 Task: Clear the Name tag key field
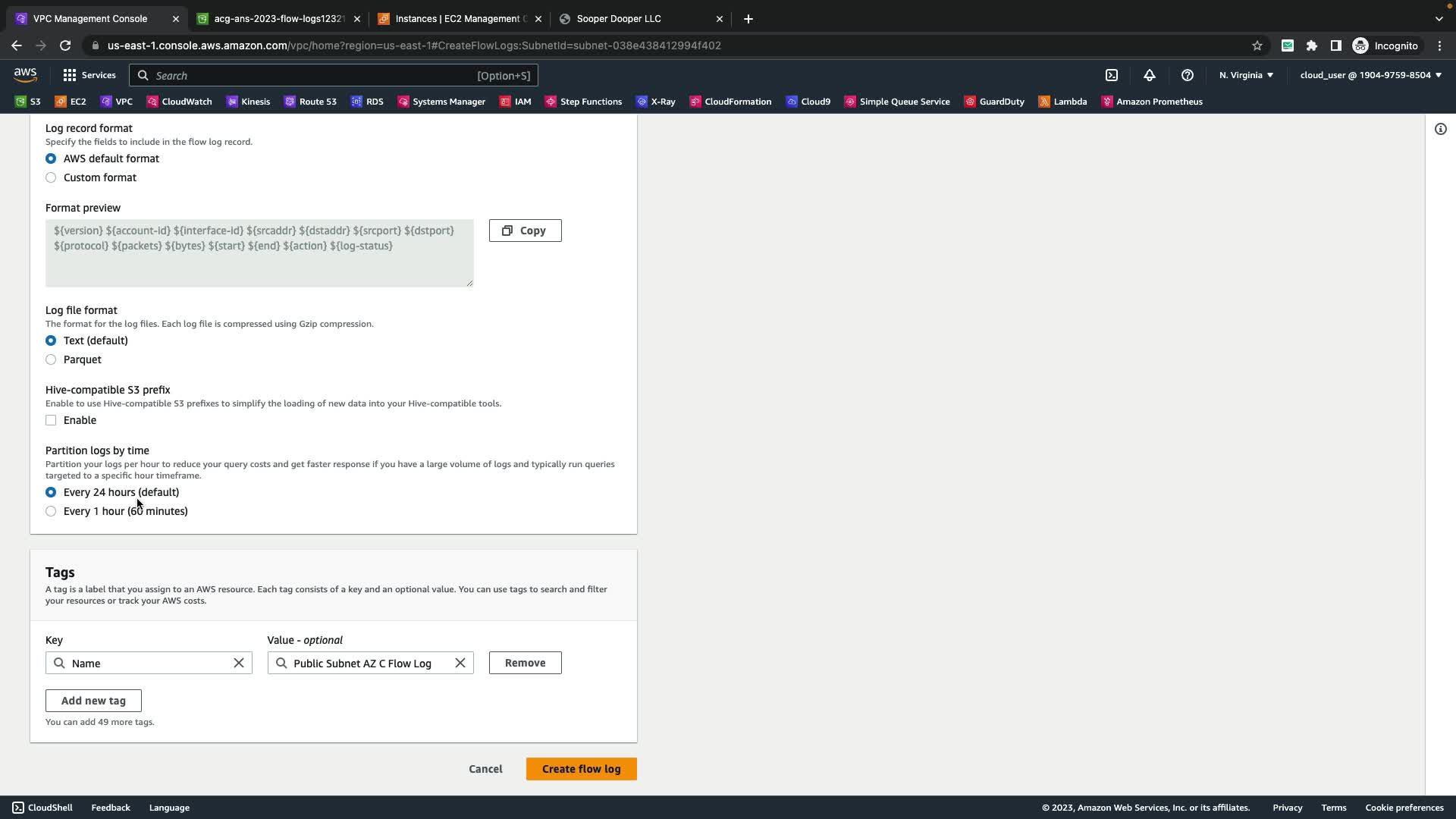(239, 664)
